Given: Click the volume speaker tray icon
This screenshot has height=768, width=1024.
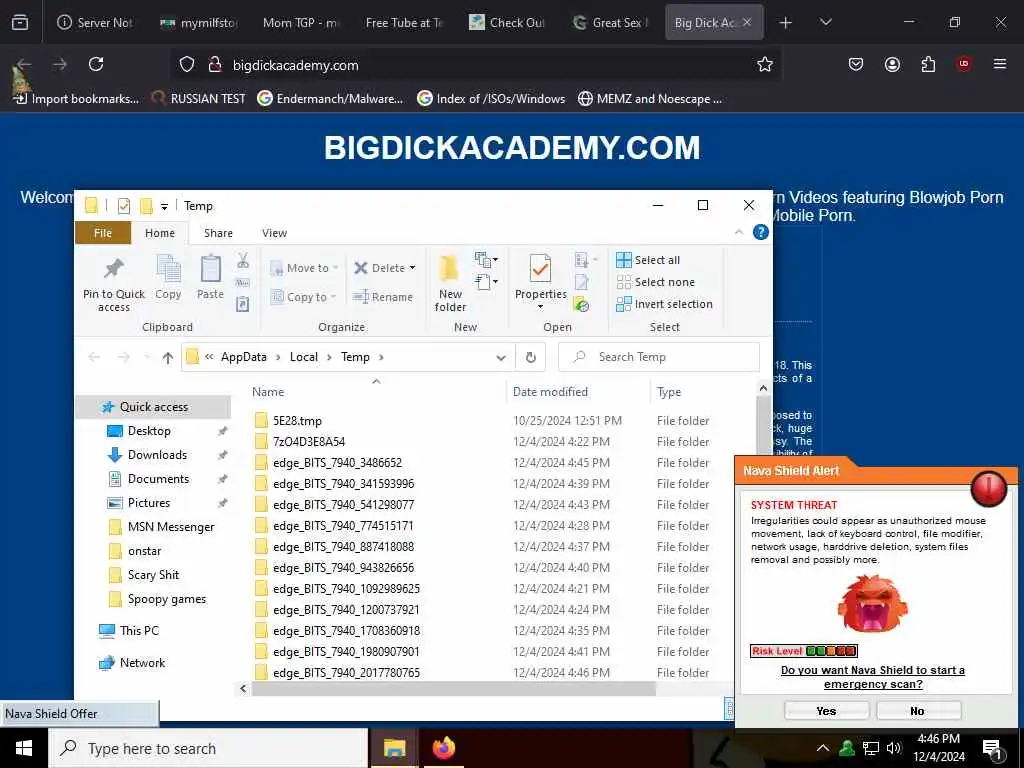Looking at the screenshot, I should 894,748.
